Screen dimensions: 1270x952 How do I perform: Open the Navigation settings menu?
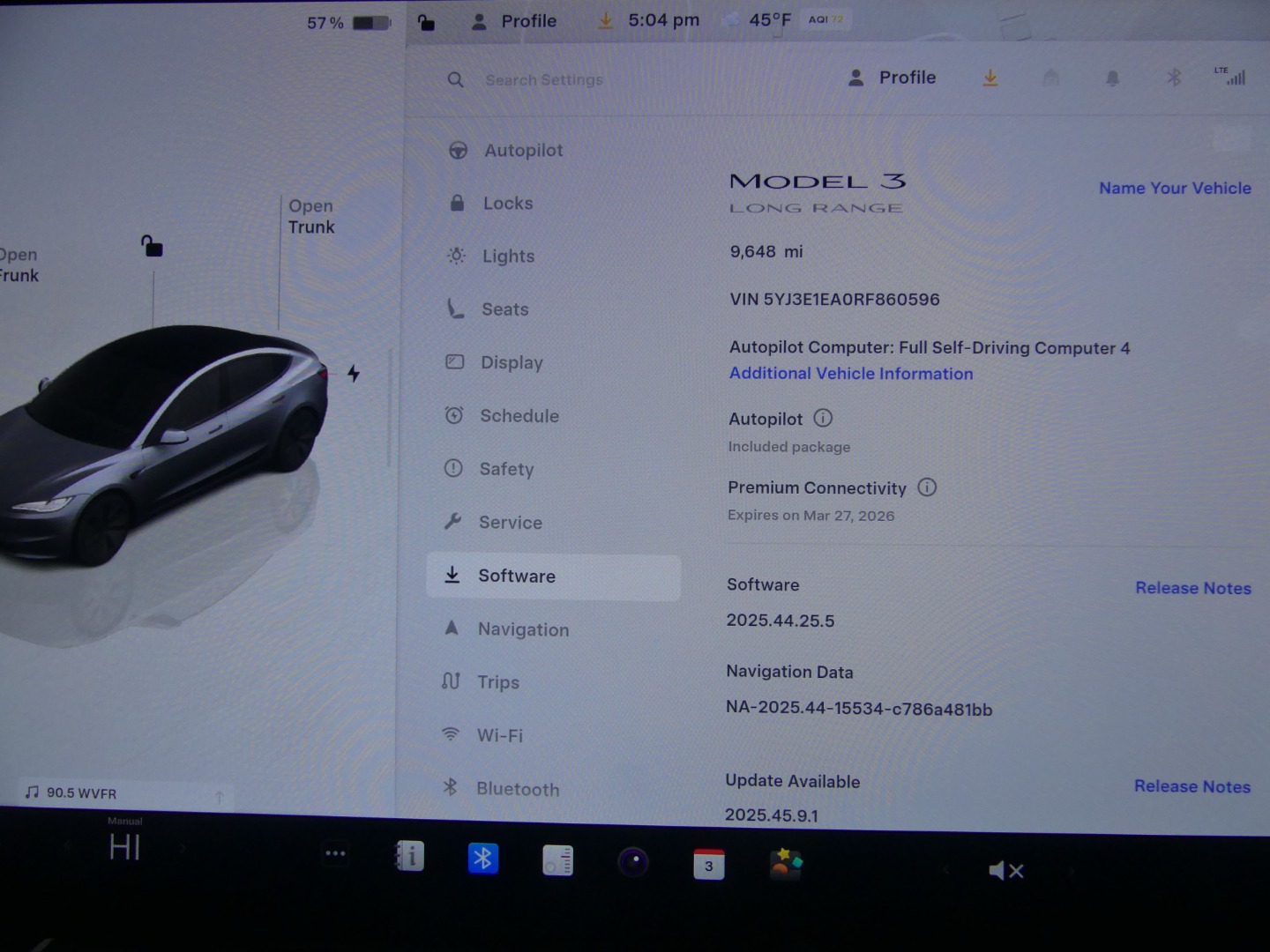tap(523, 629)
